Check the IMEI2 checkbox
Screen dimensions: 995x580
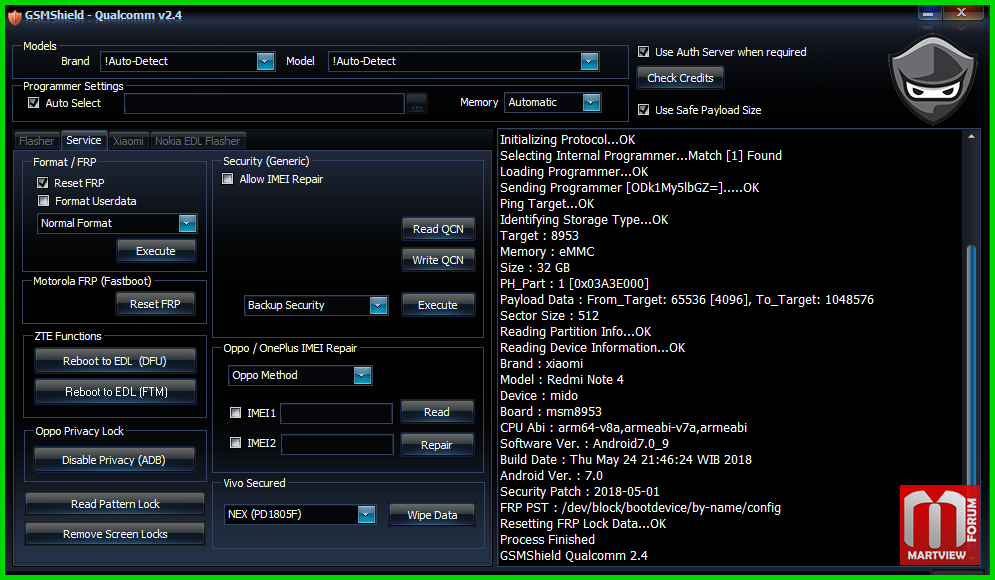point(235,442)
